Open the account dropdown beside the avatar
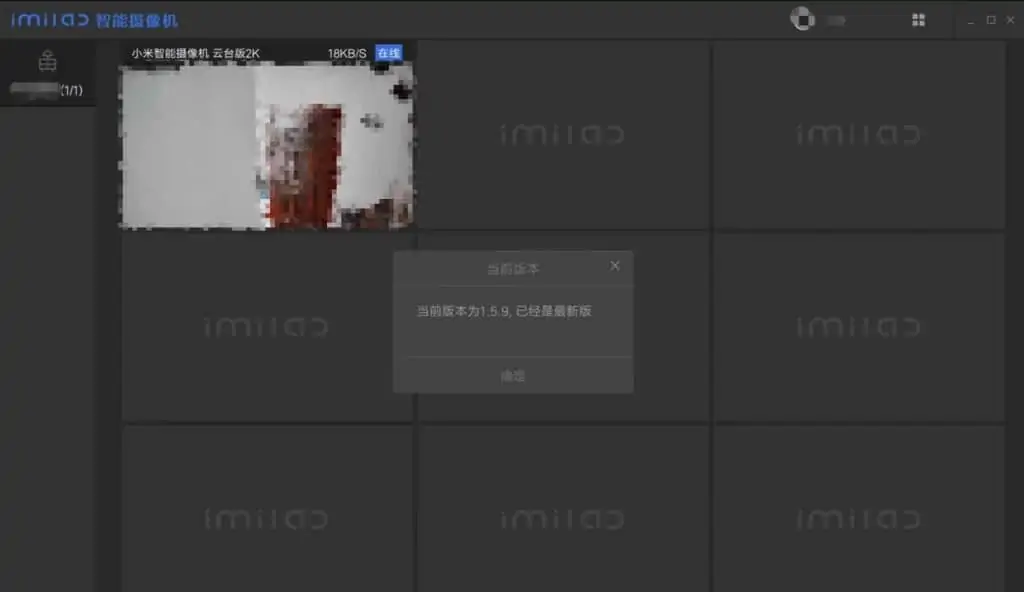The height and width of the screenshot is (592, 1024). (x=837, y=19)
